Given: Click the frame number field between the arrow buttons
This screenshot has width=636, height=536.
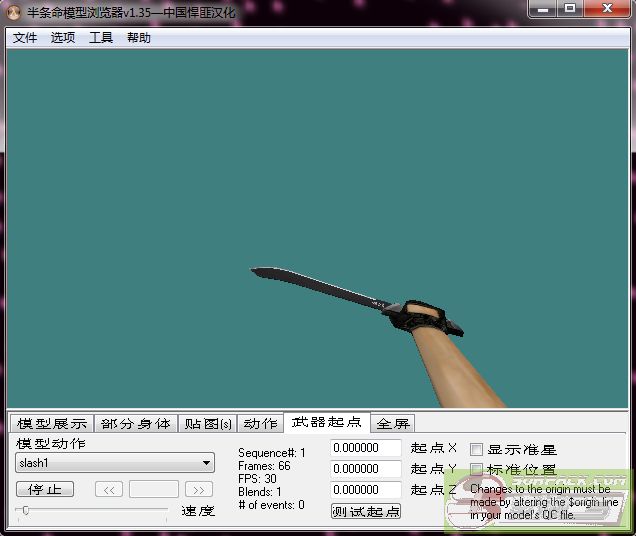Looking at the screenshot, I should [x=154, y=489].
